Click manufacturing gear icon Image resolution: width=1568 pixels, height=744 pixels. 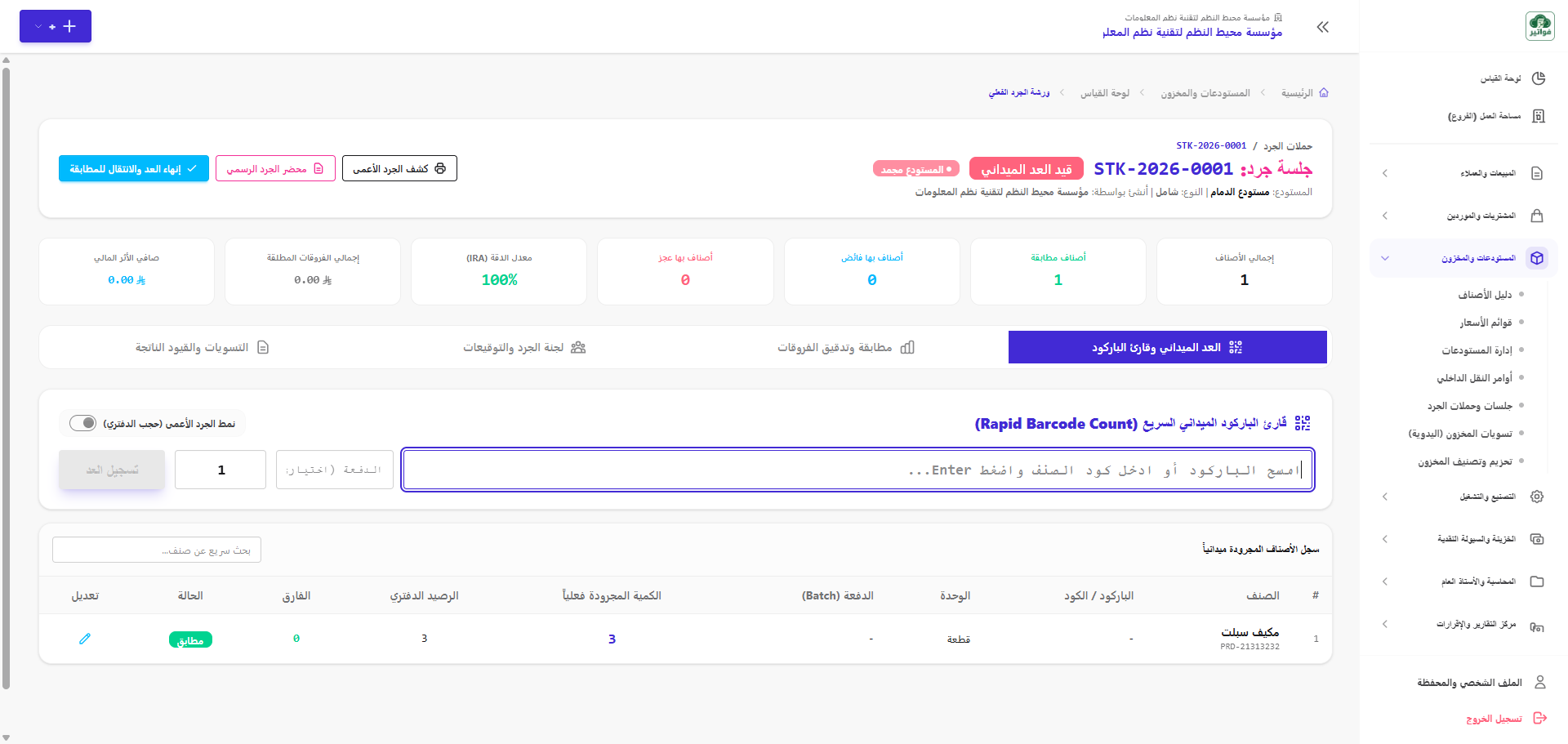tap(1537, 497)
